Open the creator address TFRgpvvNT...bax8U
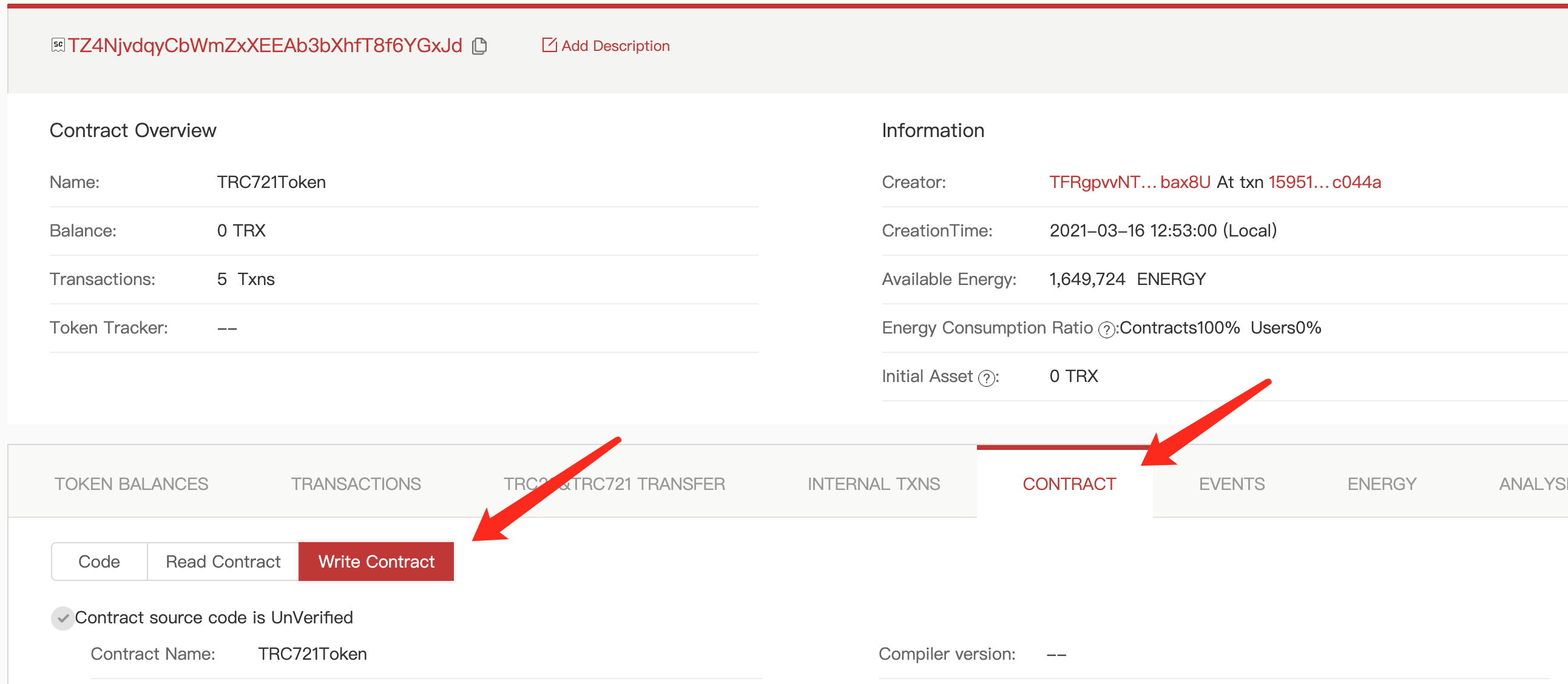1568x684 pixels. pyautogui.click(x=1129, y=182)
